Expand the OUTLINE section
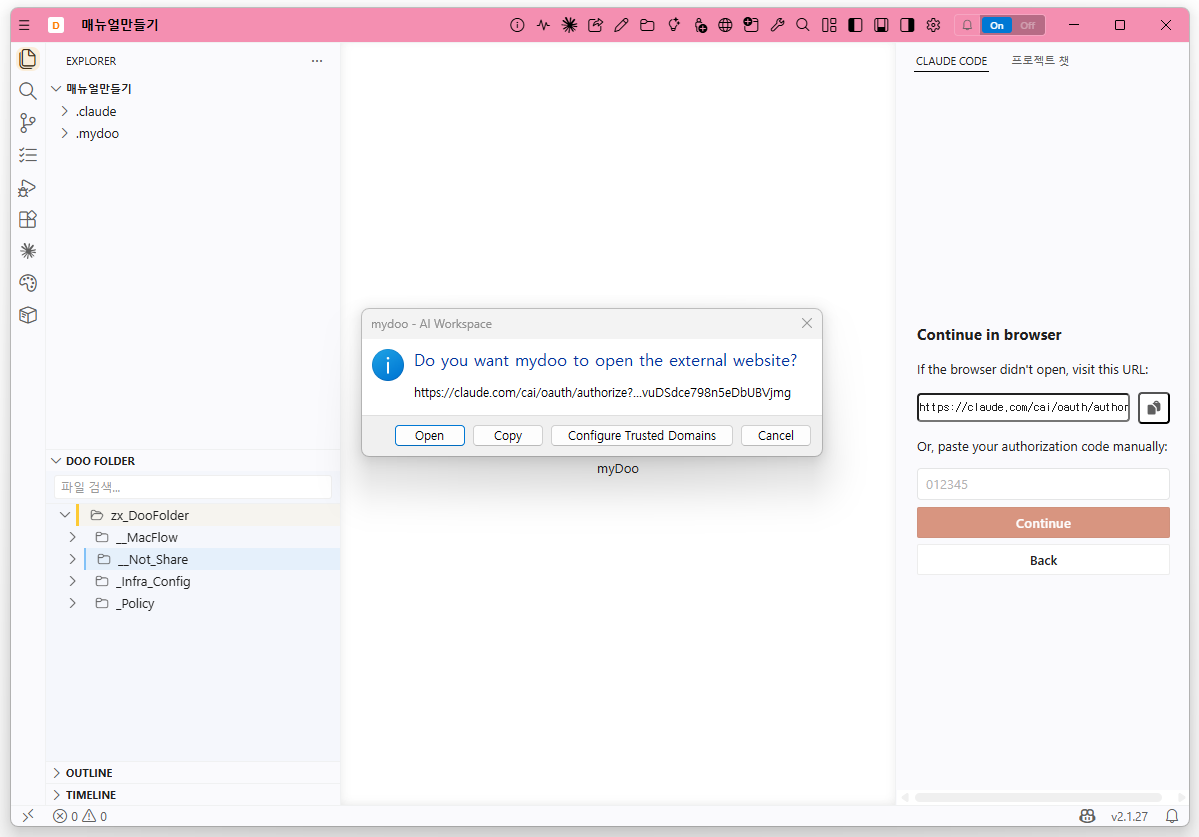This screenshot has height=837, width=1199. click(x=56, y=773)
